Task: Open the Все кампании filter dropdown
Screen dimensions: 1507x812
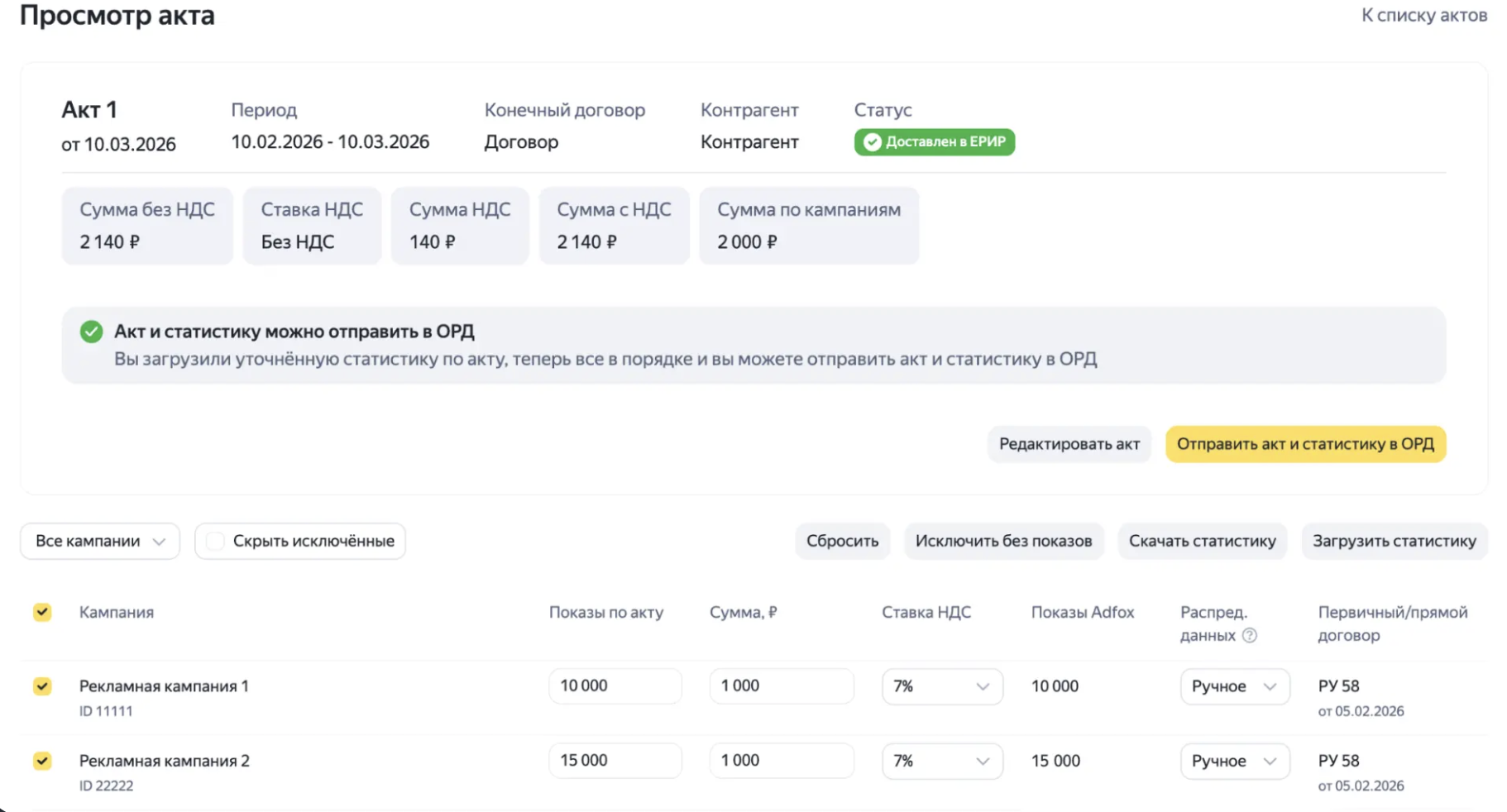Action: 100,541
